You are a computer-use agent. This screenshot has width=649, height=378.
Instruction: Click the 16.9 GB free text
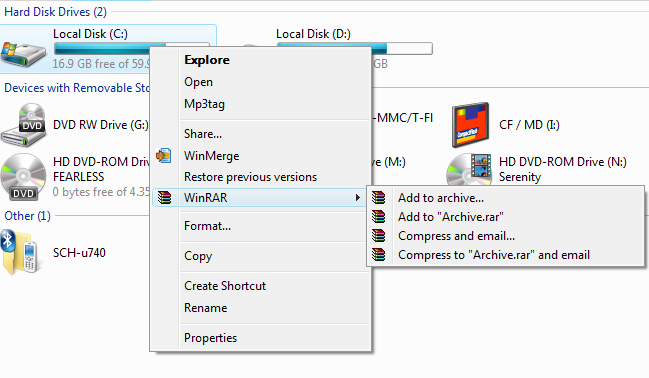point(101,64)
